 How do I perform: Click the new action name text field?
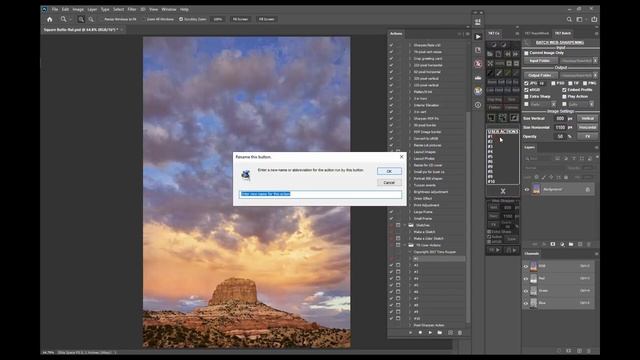pyautogui.click(x=320, y=194)
